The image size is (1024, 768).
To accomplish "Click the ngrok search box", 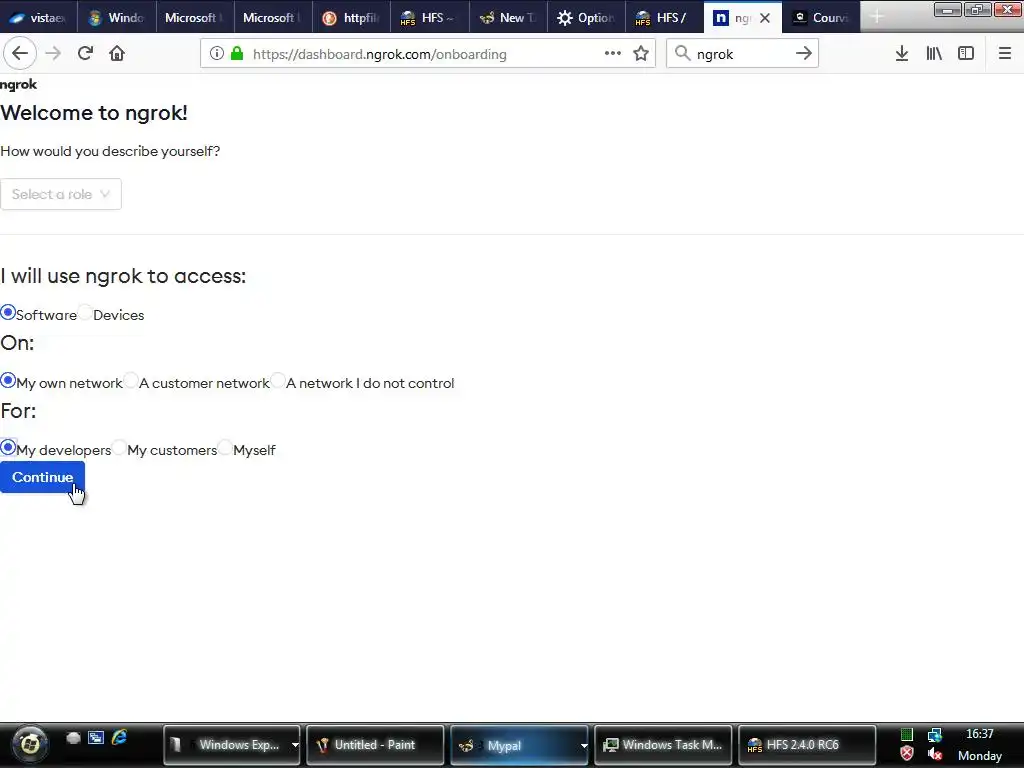I will [x=741, y=54].
